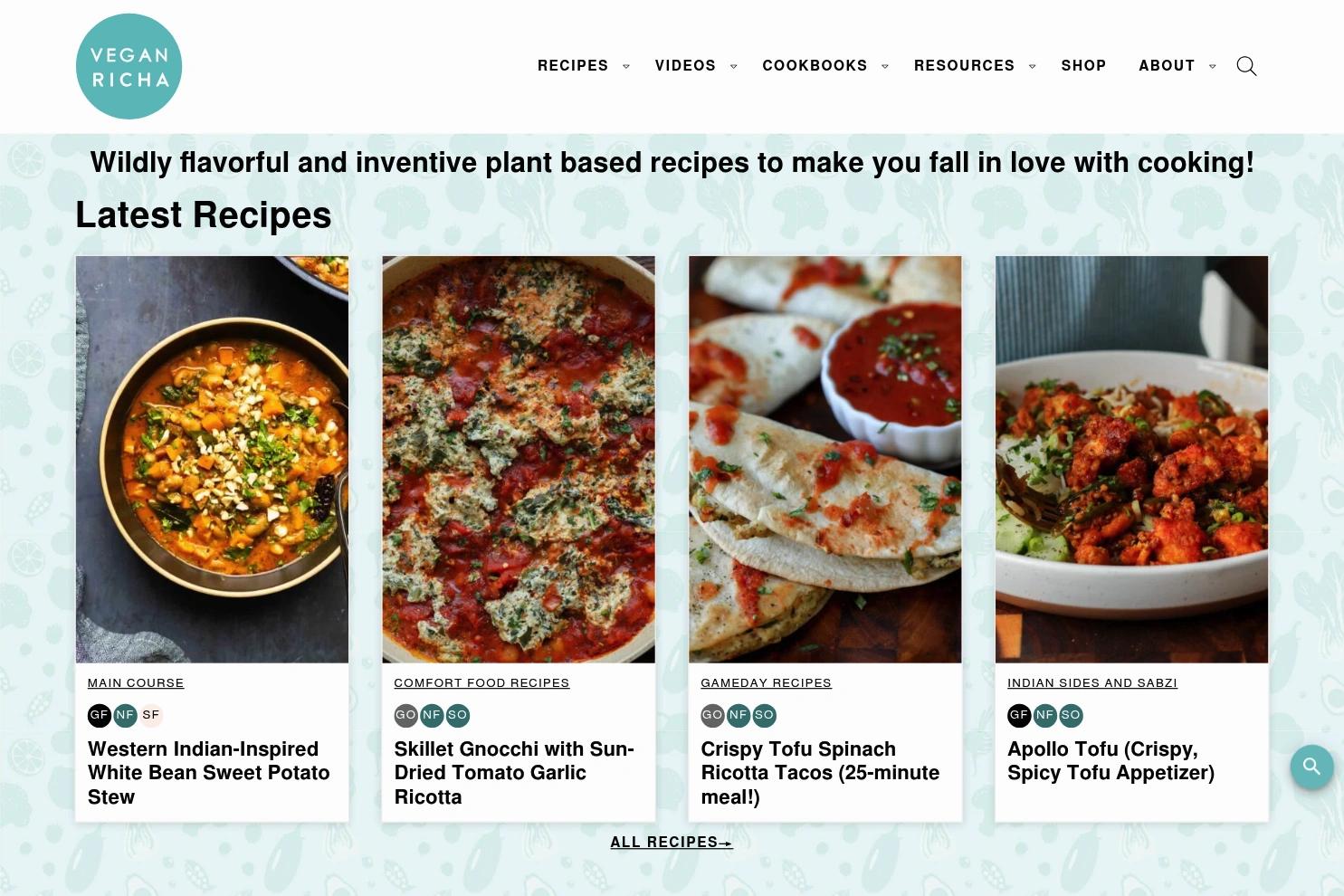Select GF badge on White Bean Stew card
Image resolution: width=1344 pixels, height=896 pixels.
click(x=99, y=715)
